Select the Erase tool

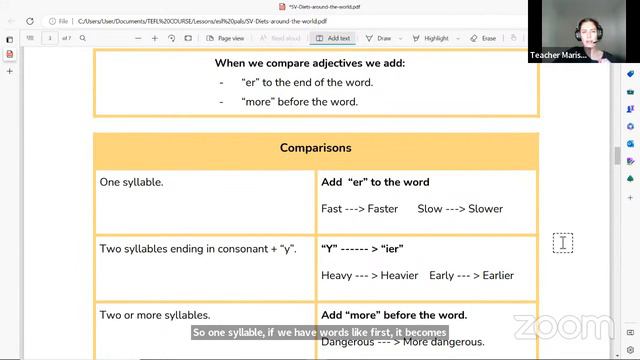tap(483, 38)
